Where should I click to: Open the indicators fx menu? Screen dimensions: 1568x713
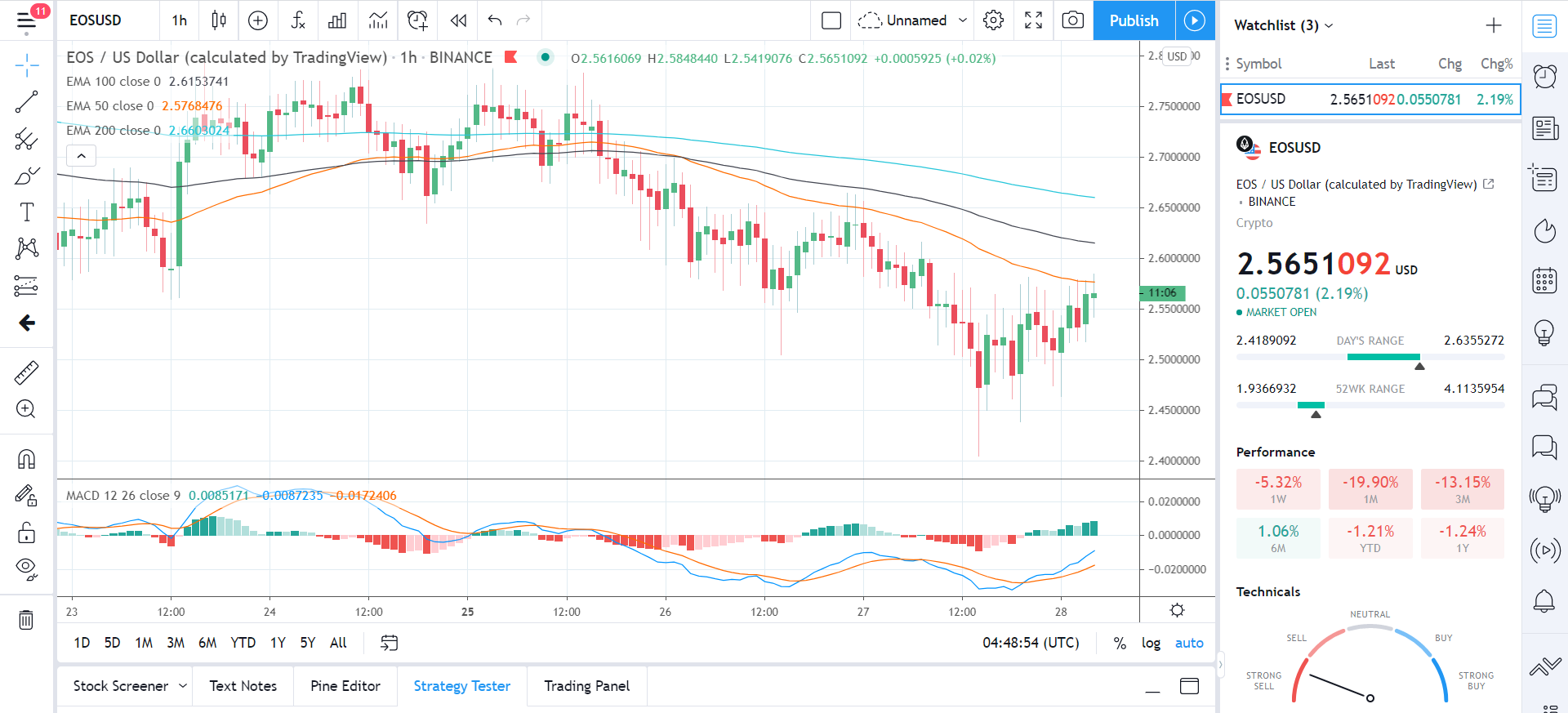(298, 20)
